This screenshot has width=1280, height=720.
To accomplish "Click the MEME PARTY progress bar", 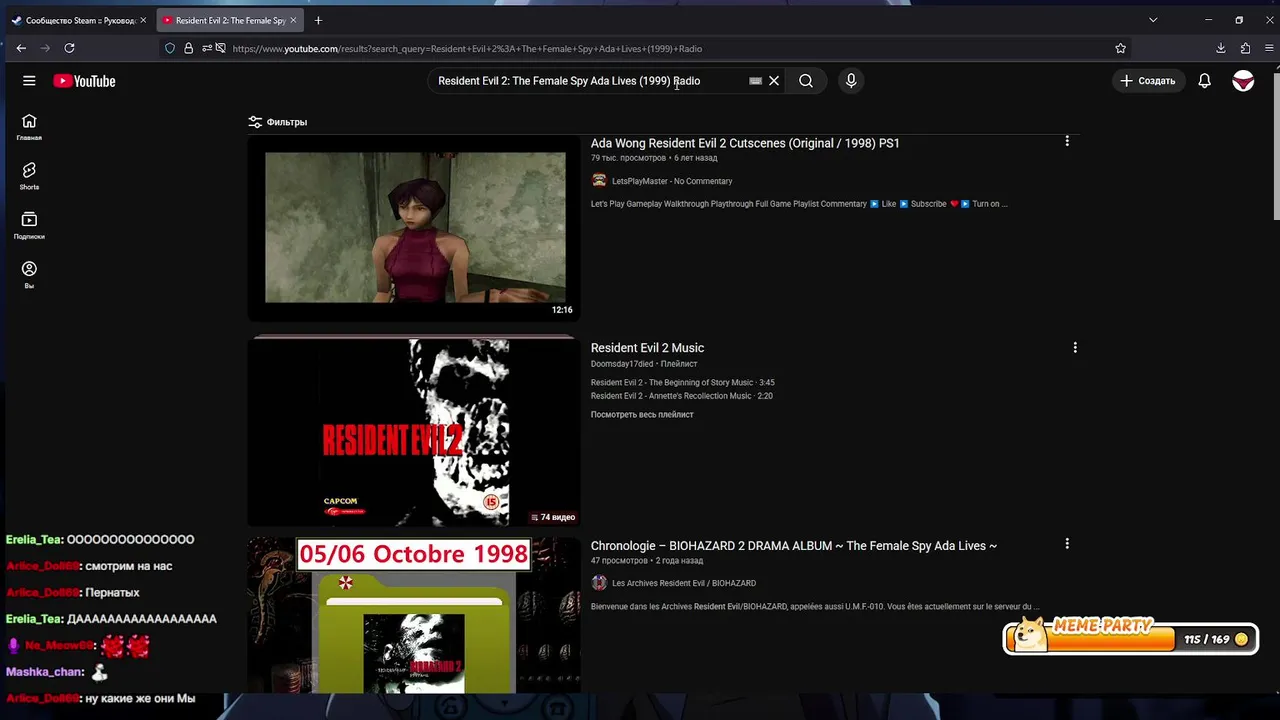I will click(x=1130, y=639).
